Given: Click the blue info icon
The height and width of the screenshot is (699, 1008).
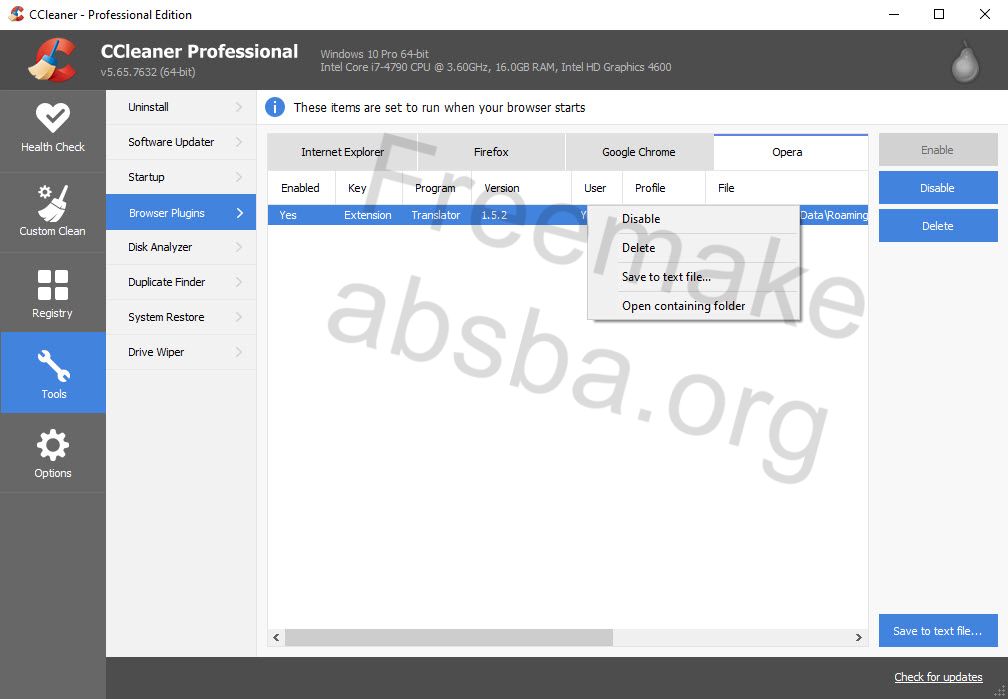Looking at the screenshot, I should 274,107.
